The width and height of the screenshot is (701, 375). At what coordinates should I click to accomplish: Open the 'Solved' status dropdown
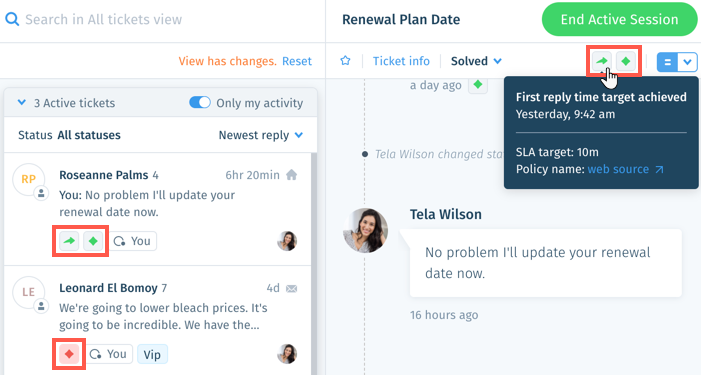click(476, 61)
